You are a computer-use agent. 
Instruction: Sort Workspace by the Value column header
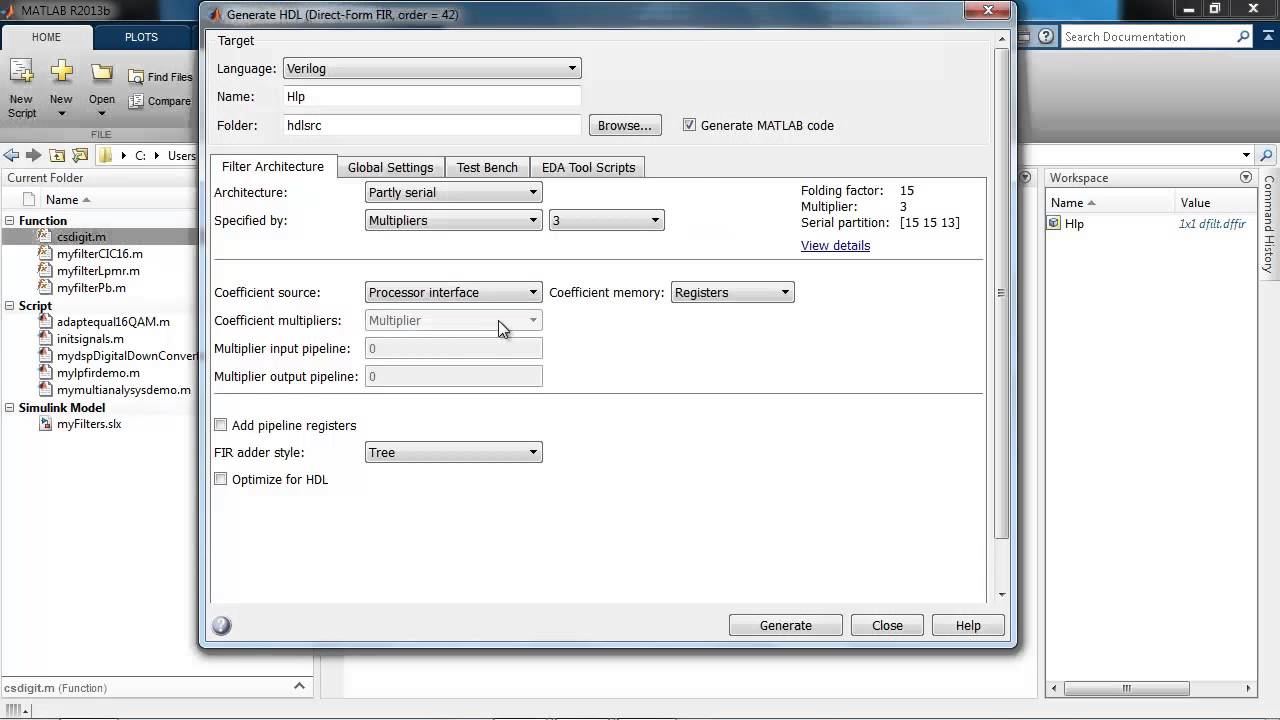click(1217, 202)
